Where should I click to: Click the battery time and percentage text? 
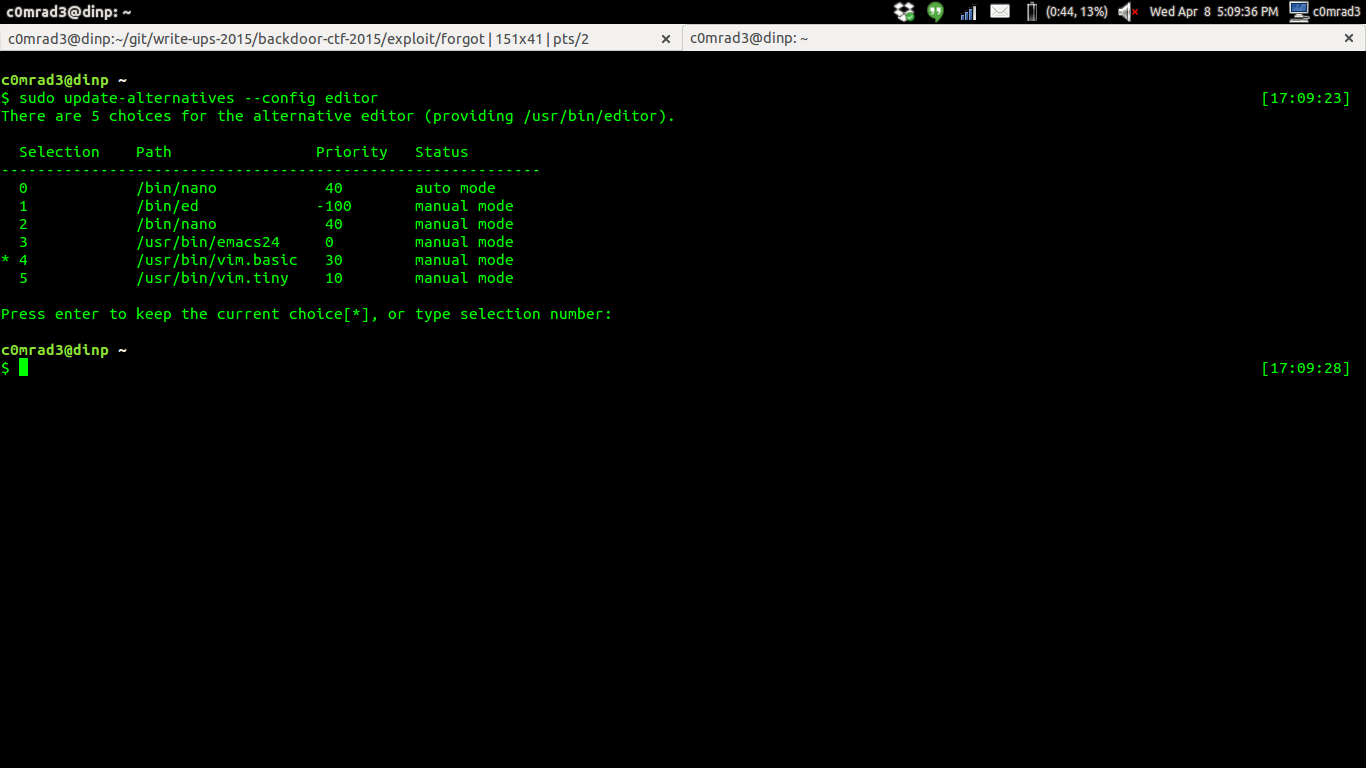point(1076,12)
